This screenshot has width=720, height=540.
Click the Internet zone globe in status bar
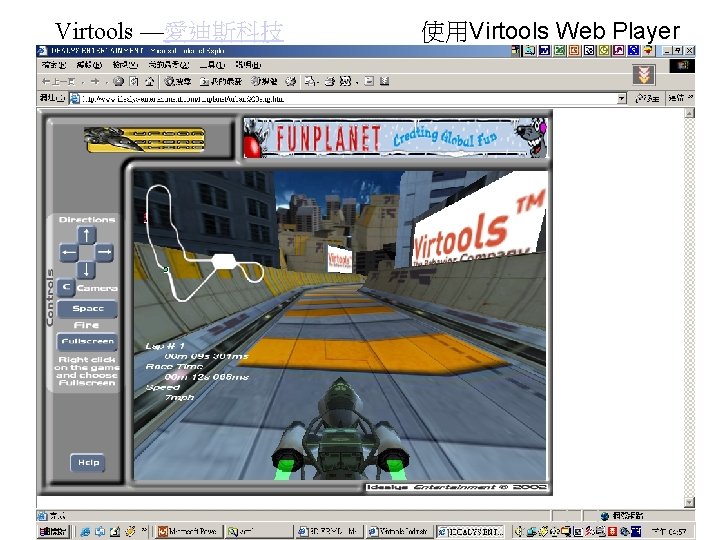[x=605, y=516]
